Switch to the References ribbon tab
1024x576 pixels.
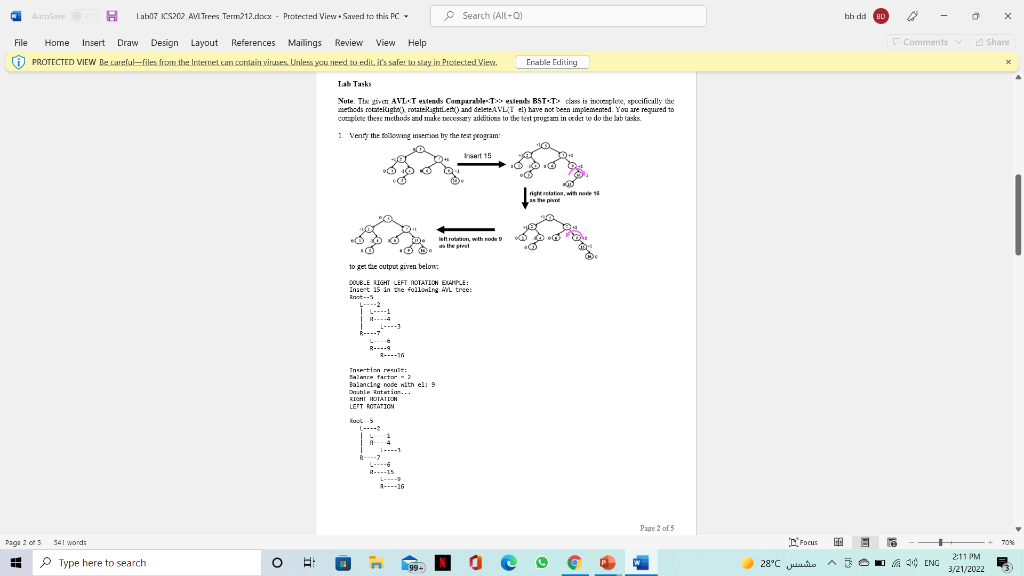(x=253, y=43)
